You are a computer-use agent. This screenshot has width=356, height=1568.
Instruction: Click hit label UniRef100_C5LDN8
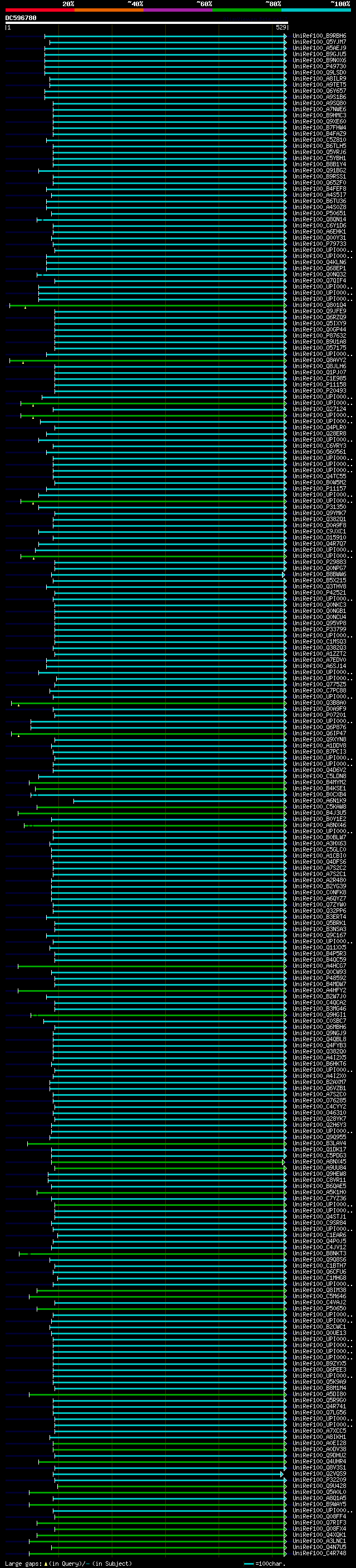pyautogui.click(x=319, y=776)
